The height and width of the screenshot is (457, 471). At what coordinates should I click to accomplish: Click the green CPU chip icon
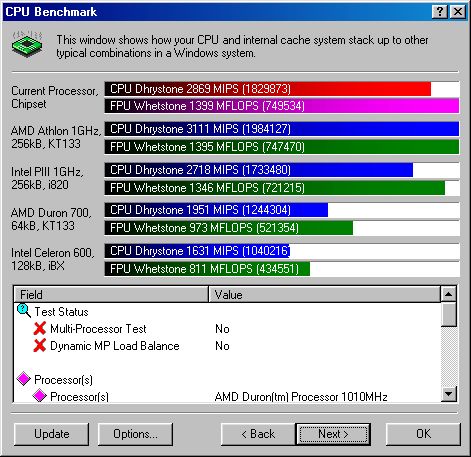pyautogui.click(x=27, y=44)
